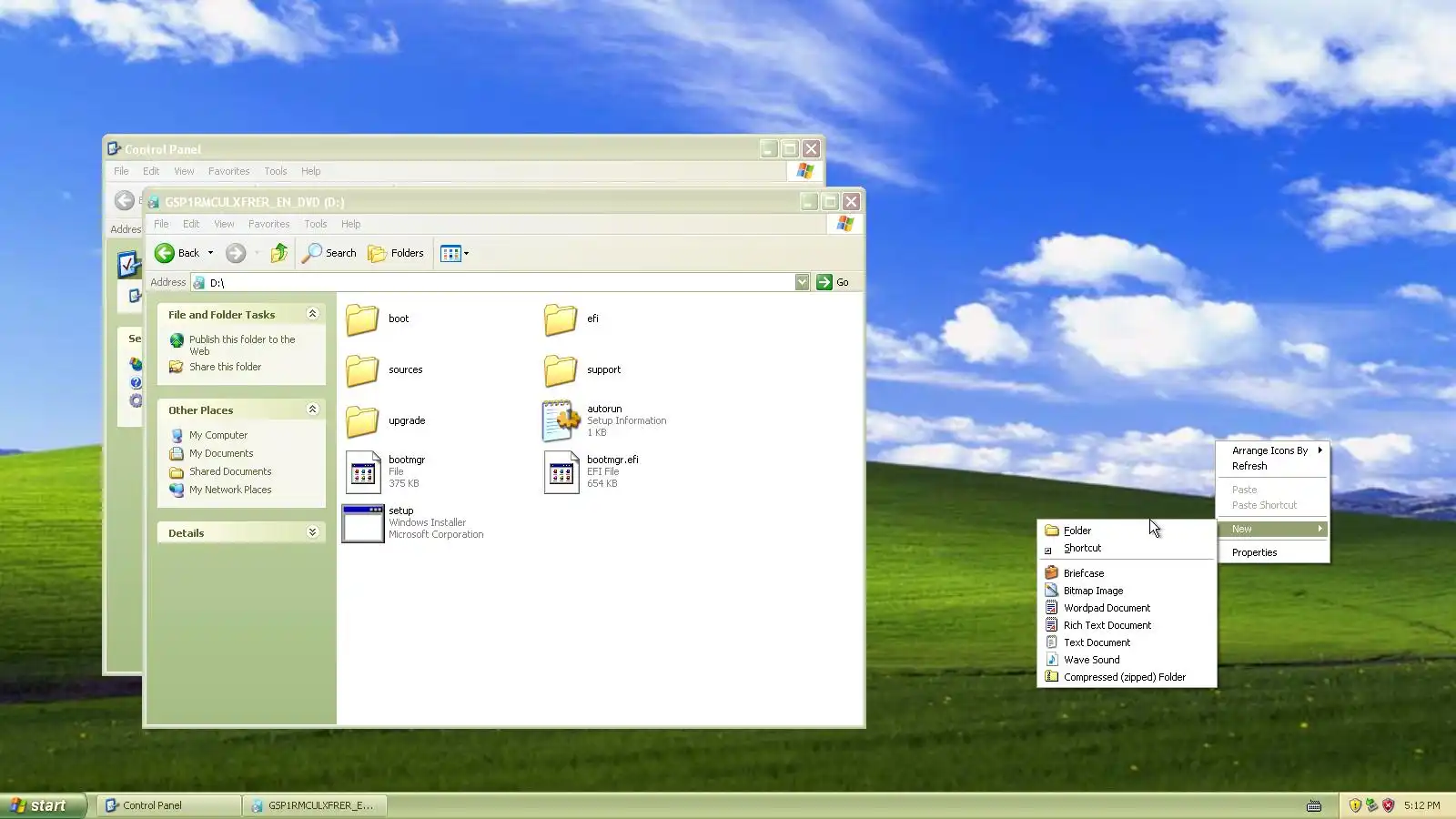Image resolution: width=1456 pixels, height=819 pixels.
Task: Switch to Control Panel taskbar button
Action: [x=168, y=805]
